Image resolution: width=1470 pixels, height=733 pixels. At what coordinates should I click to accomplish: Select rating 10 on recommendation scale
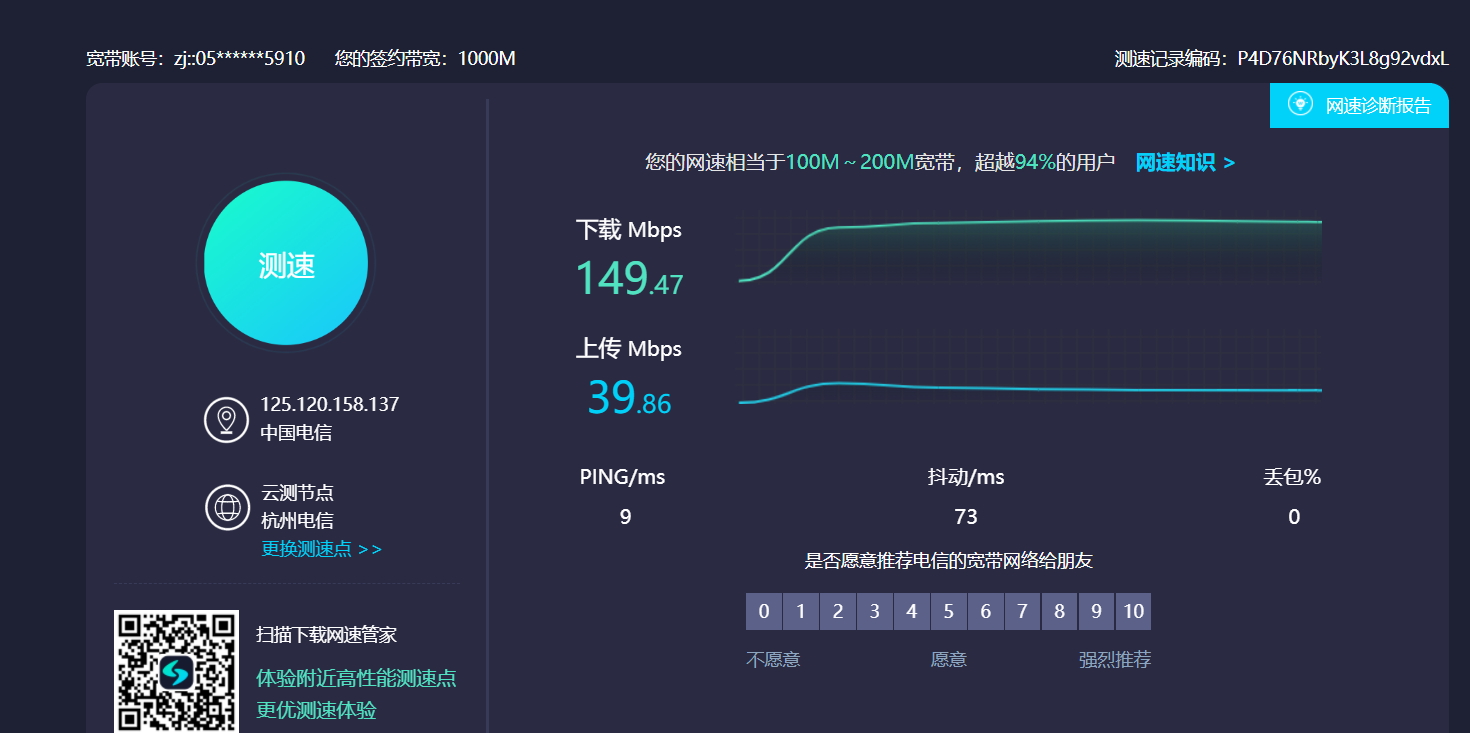pos(1133,611)
